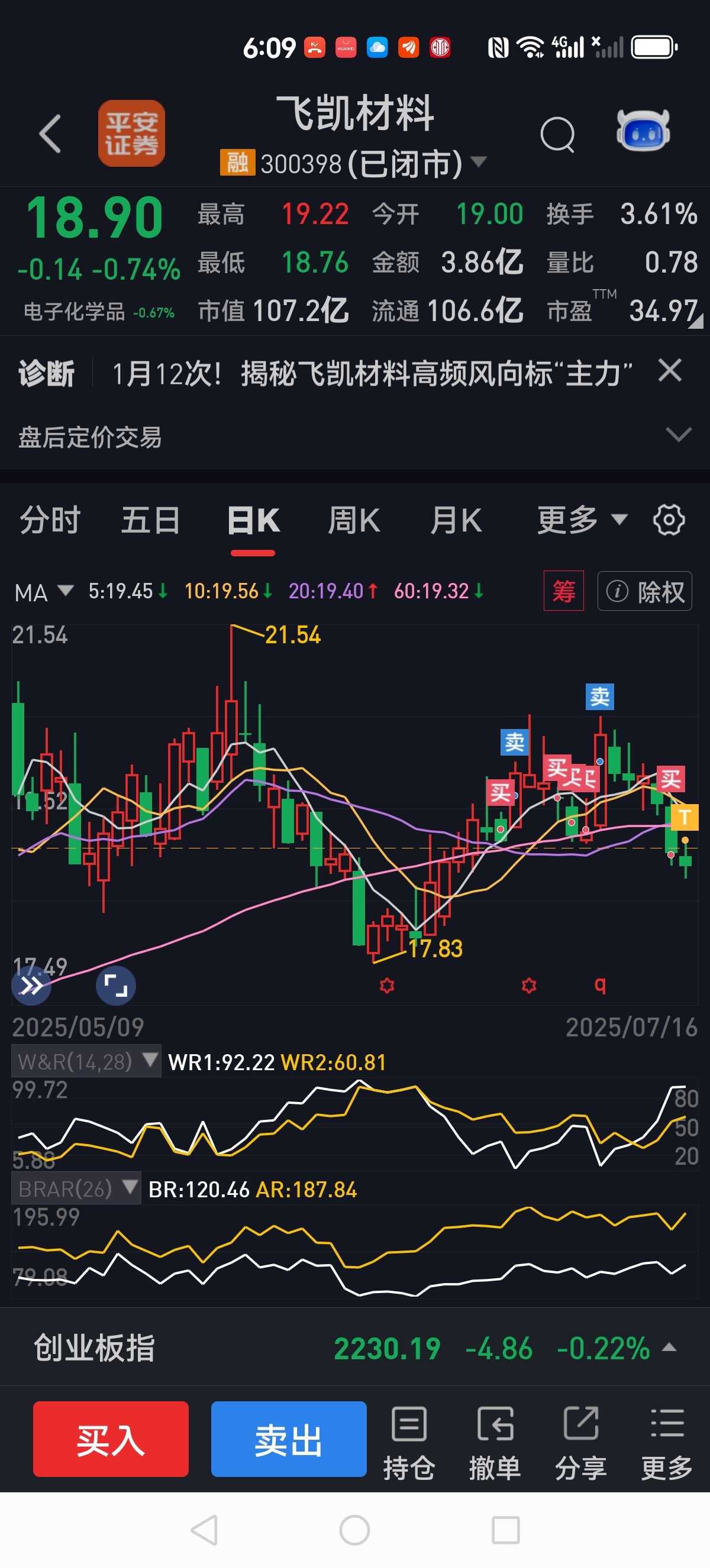Tap the fullscreen chart icon
710x1568 pixels.
point(116,986)
